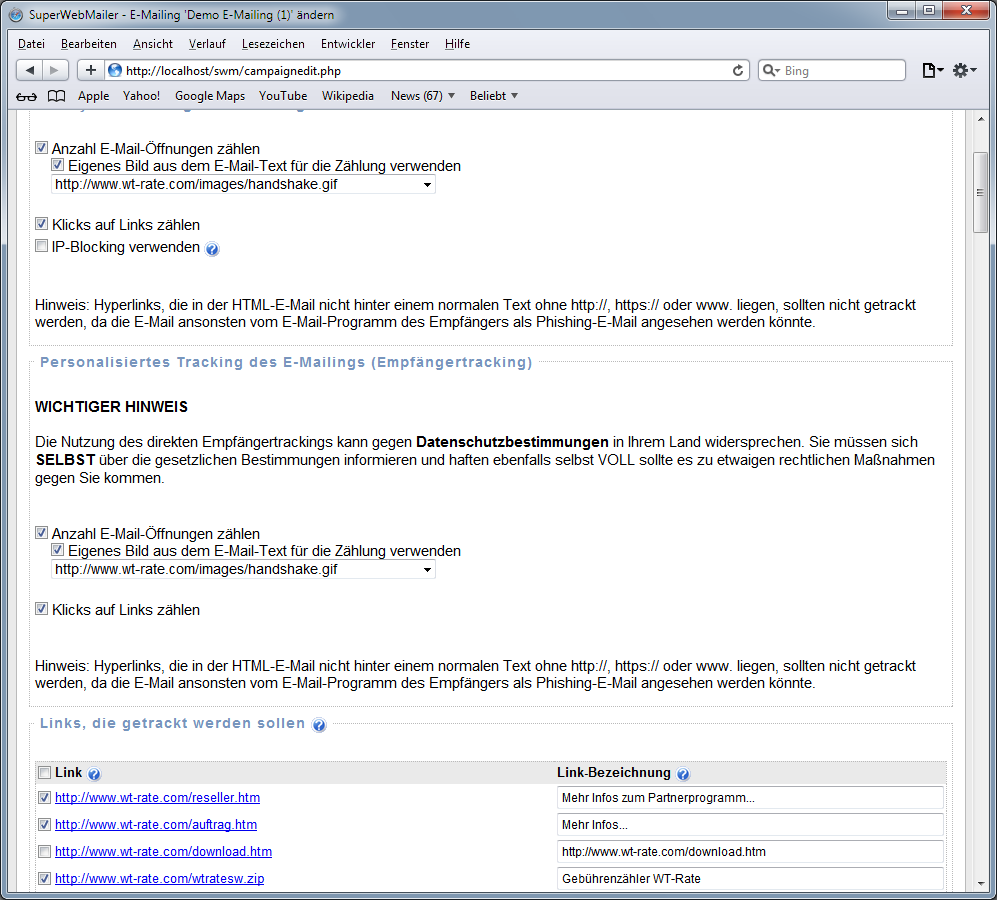997x900 pixels.
Task: Open the Reading List glasses icon
Action: [26, 96]
